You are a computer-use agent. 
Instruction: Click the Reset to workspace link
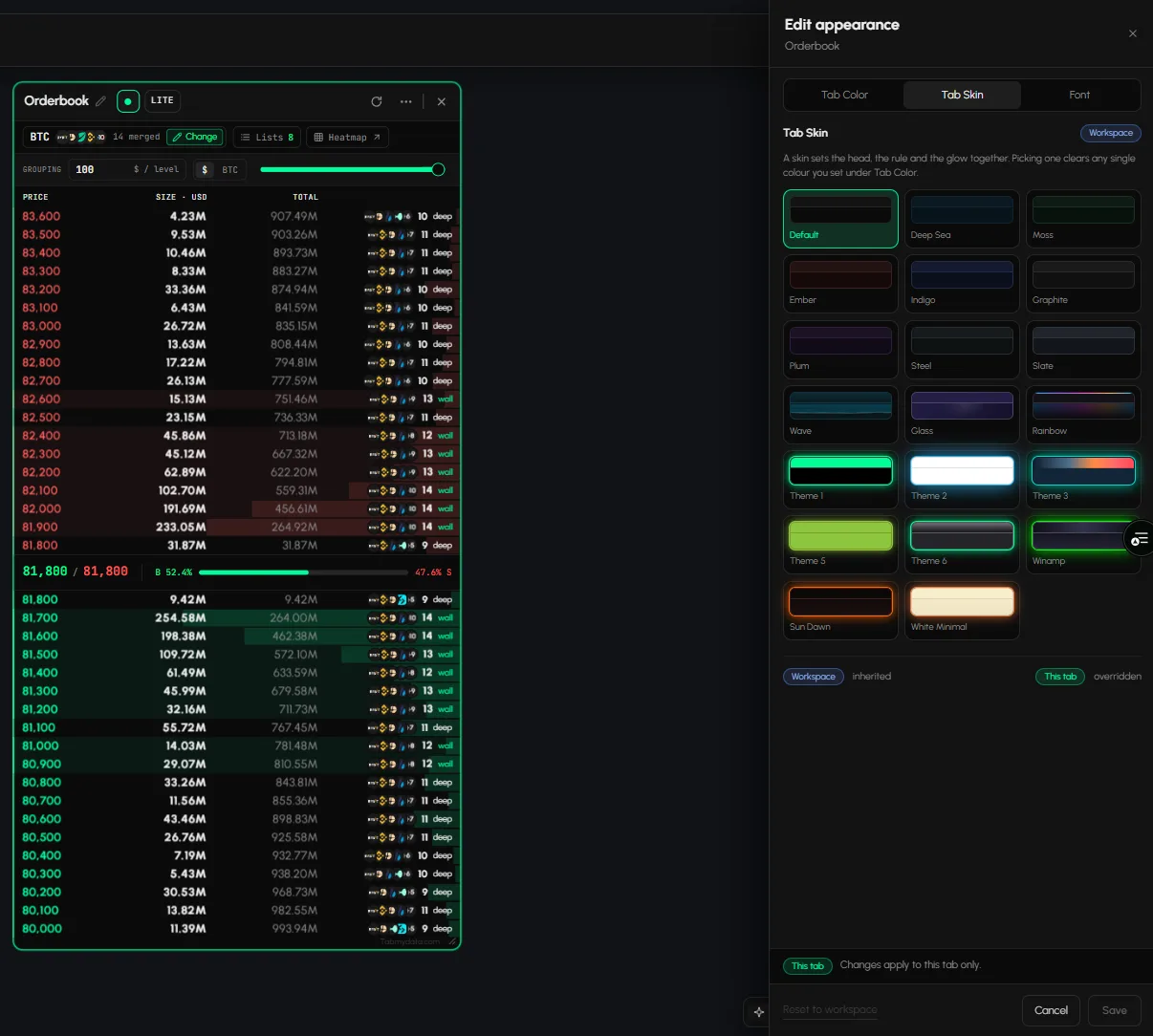[x=830, y=1009]
